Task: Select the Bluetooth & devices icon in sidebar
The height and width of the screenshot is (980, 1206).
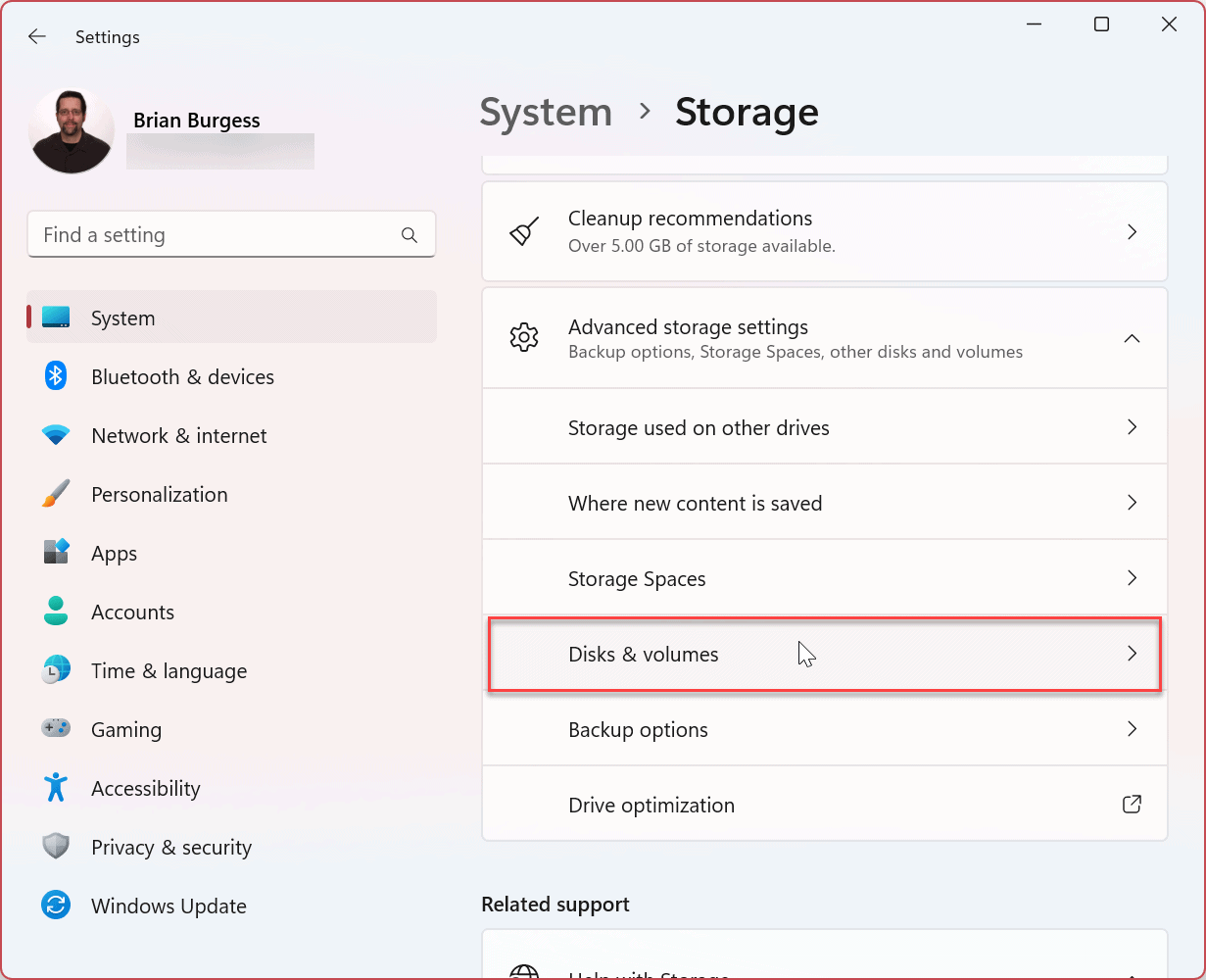Action: 56,376
